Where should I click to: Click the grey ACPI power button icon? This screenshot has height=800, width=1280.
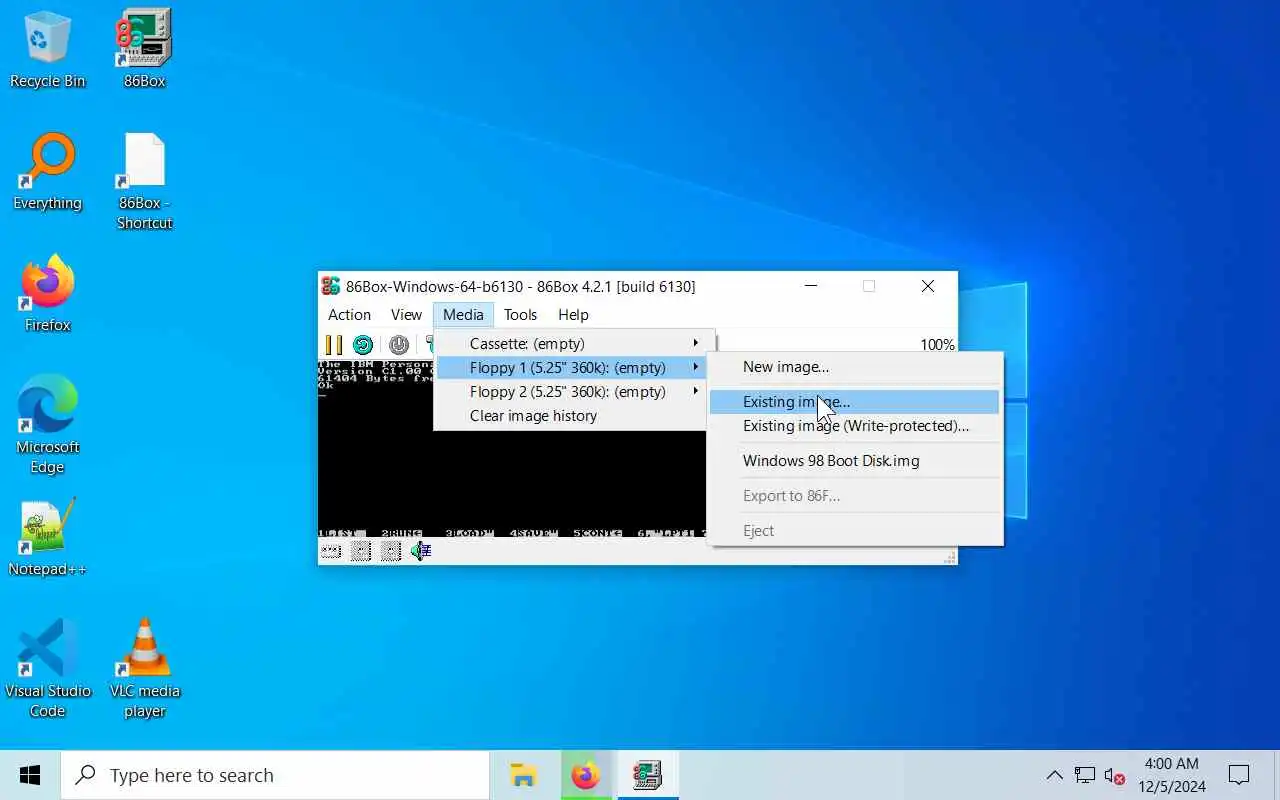tap(399, 345)
